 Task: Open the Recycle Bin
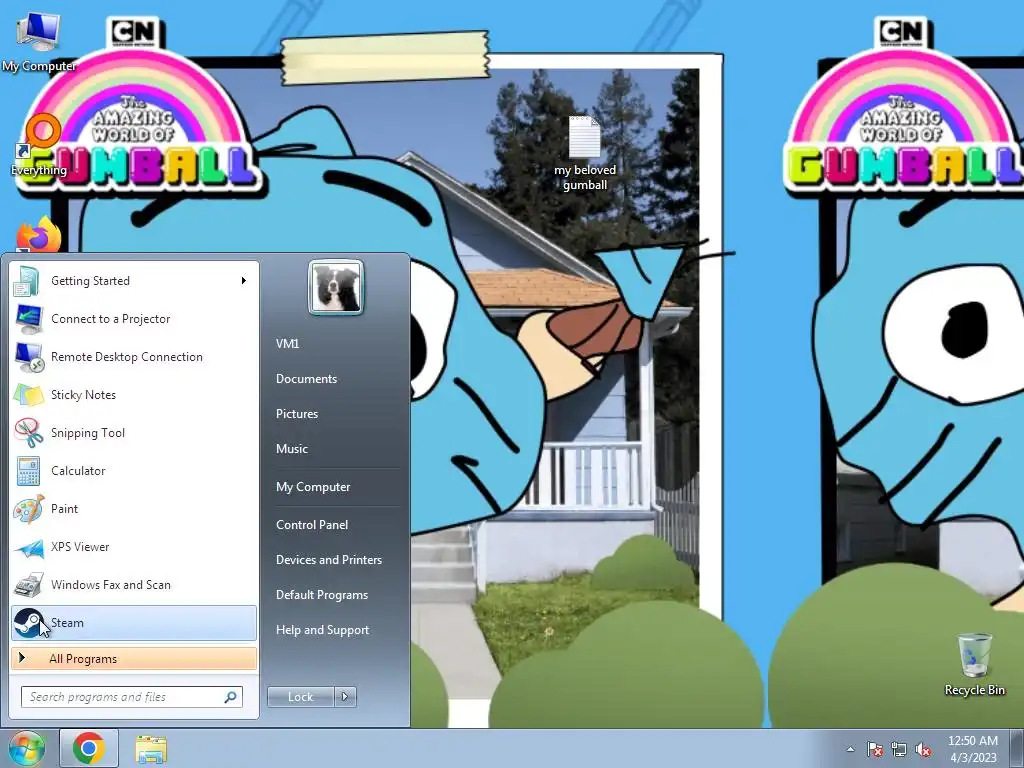pos(974,665)
